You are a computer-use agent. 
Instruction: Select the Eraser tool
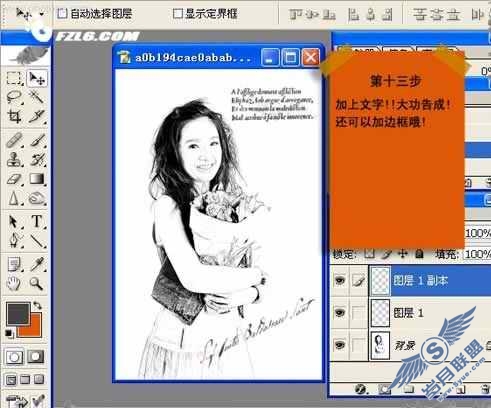pos(14,179)
